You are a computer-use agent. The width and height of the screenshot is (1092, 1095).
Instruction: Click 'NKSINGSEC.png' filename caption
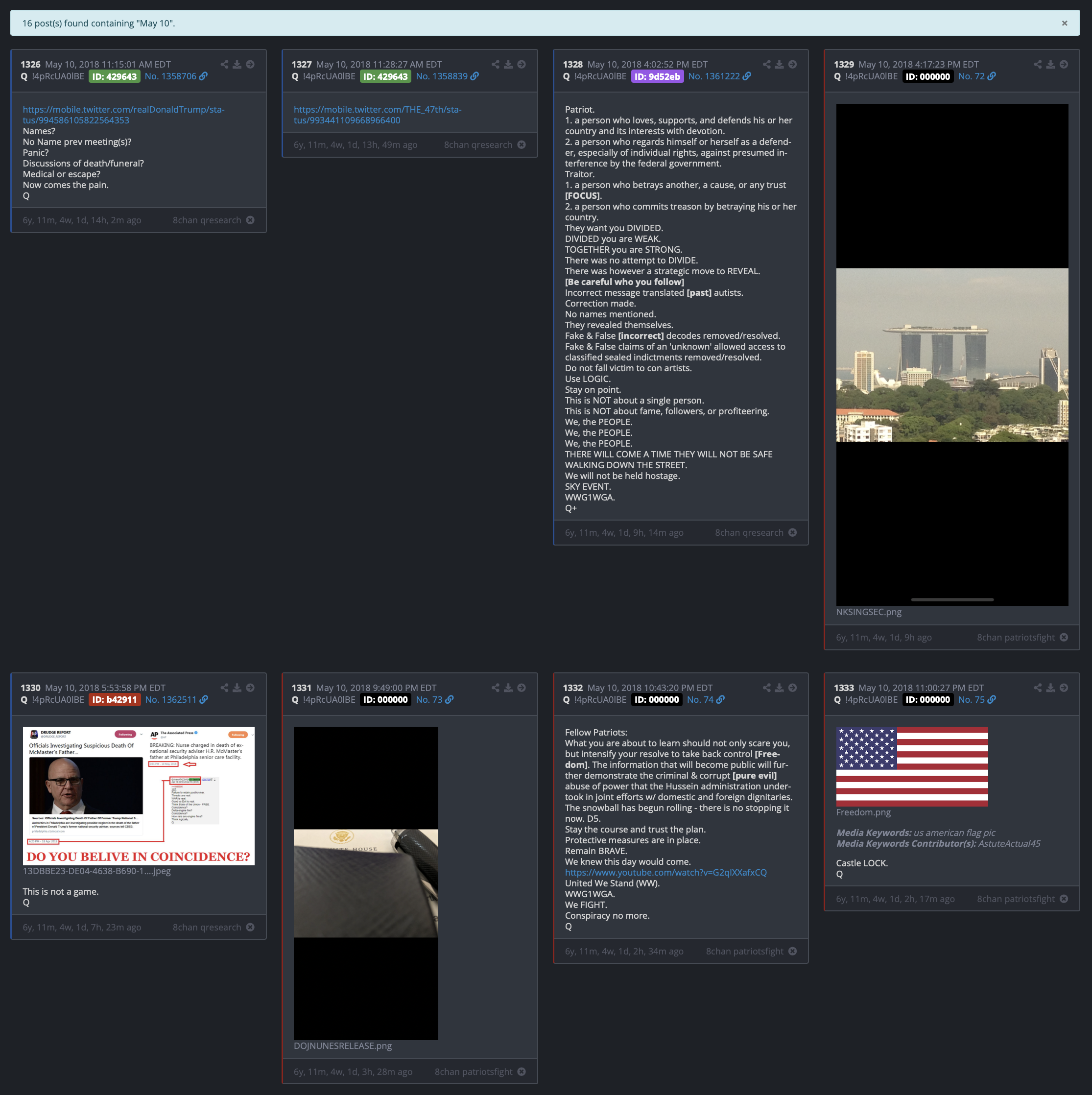[x=869, y=612]
